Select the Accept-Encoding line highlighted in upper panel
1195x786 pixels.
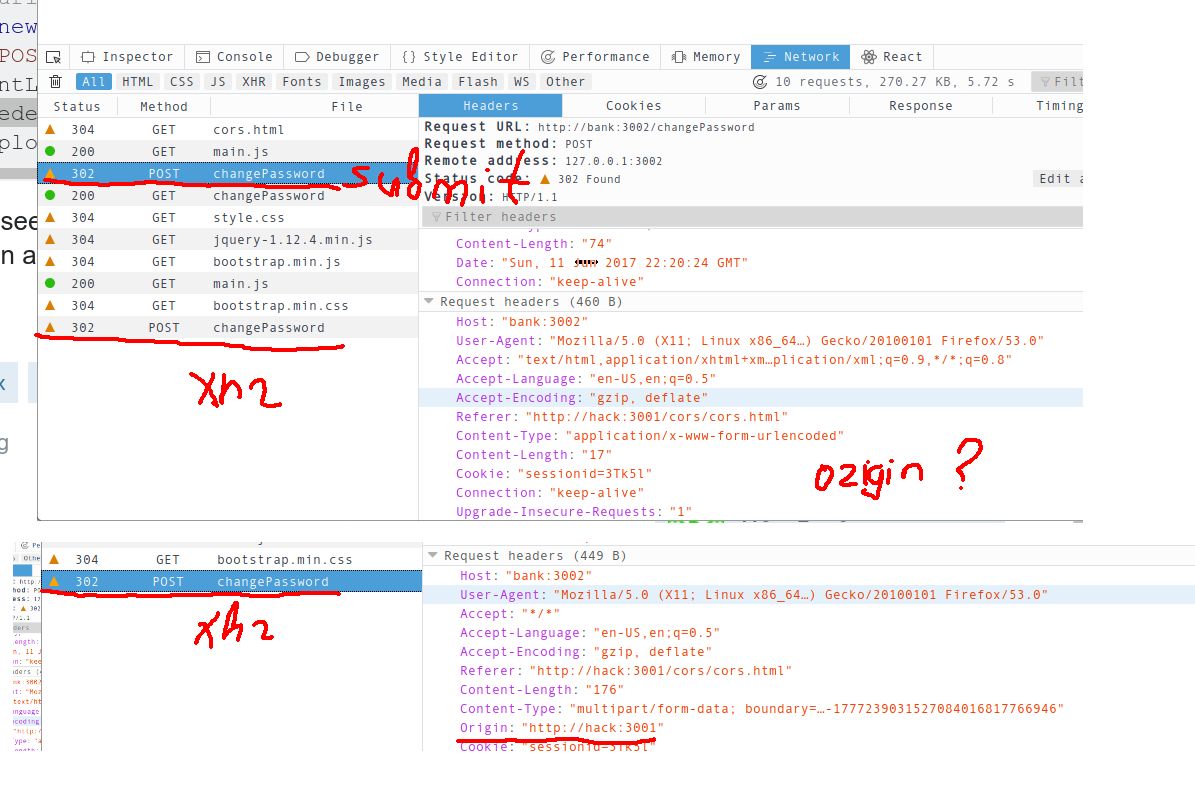pyautogui.click(x=751, y=398)
